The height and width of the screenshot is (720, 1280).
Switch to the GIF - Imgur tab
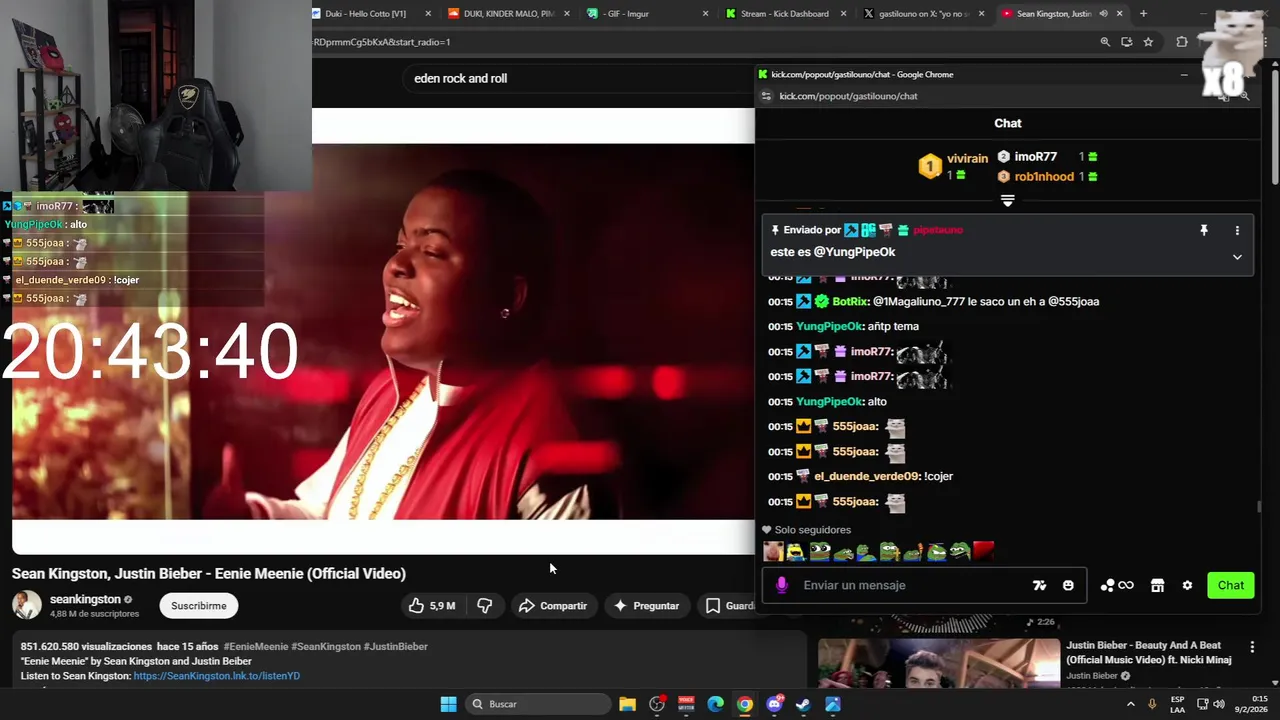[x=647, y=14]
